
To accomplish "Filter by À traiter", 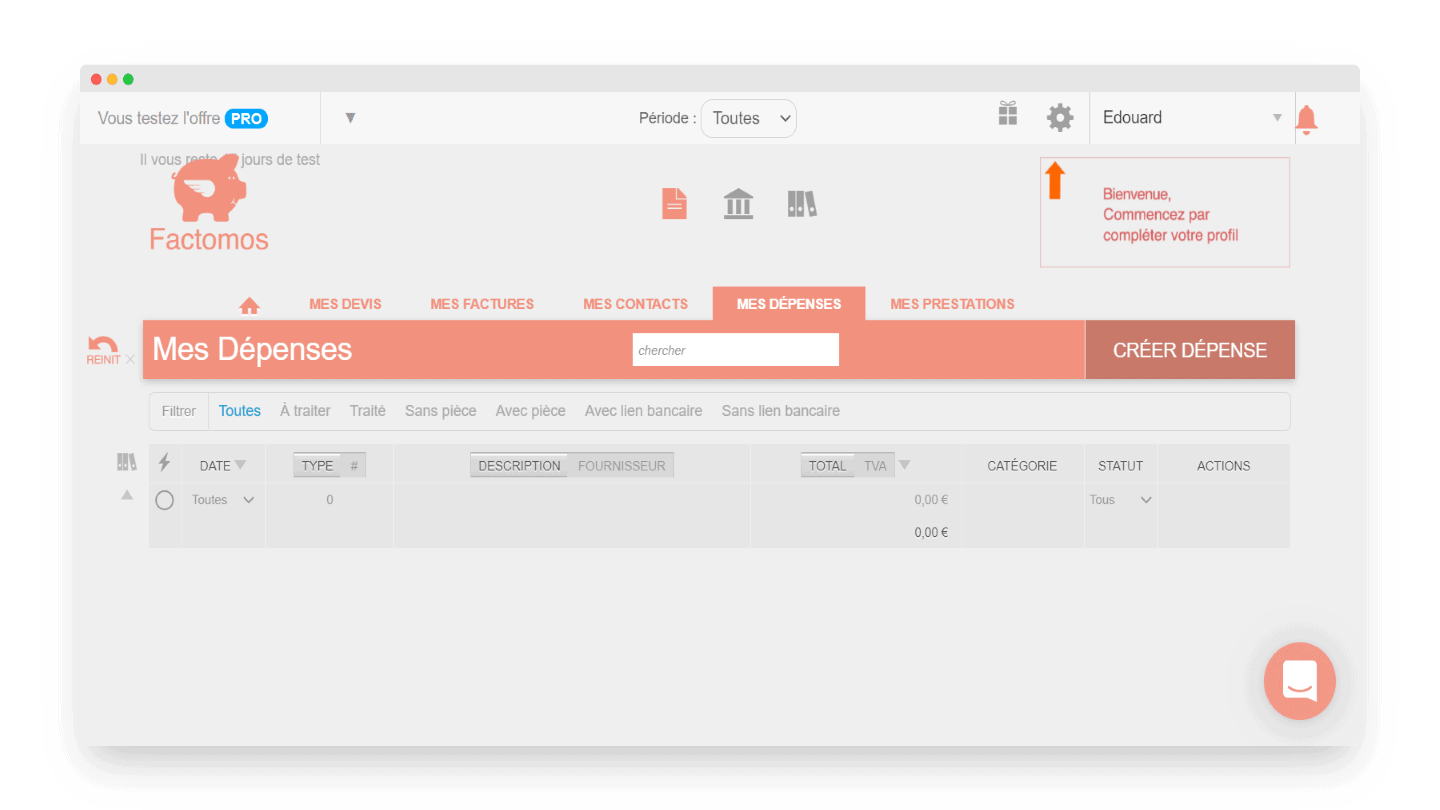I will (305, 411).
